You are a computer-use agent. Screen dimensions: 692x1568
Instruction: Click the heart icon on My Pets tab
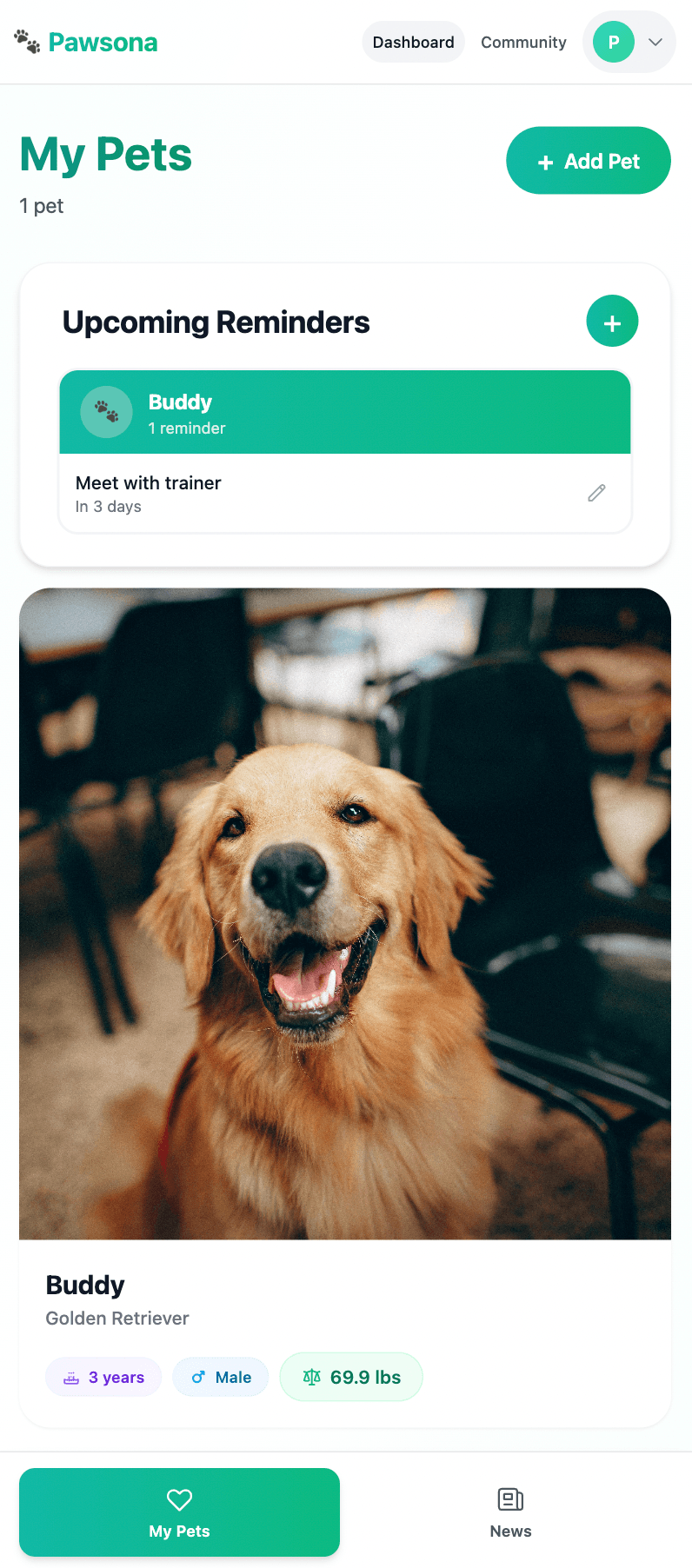179,1499
